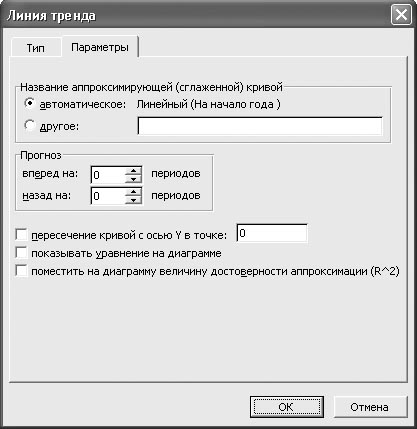The width and height of the screenshot is (417, 429).
Task: Enable the R^2 approximation reliability checkbox
Action: 21,271
